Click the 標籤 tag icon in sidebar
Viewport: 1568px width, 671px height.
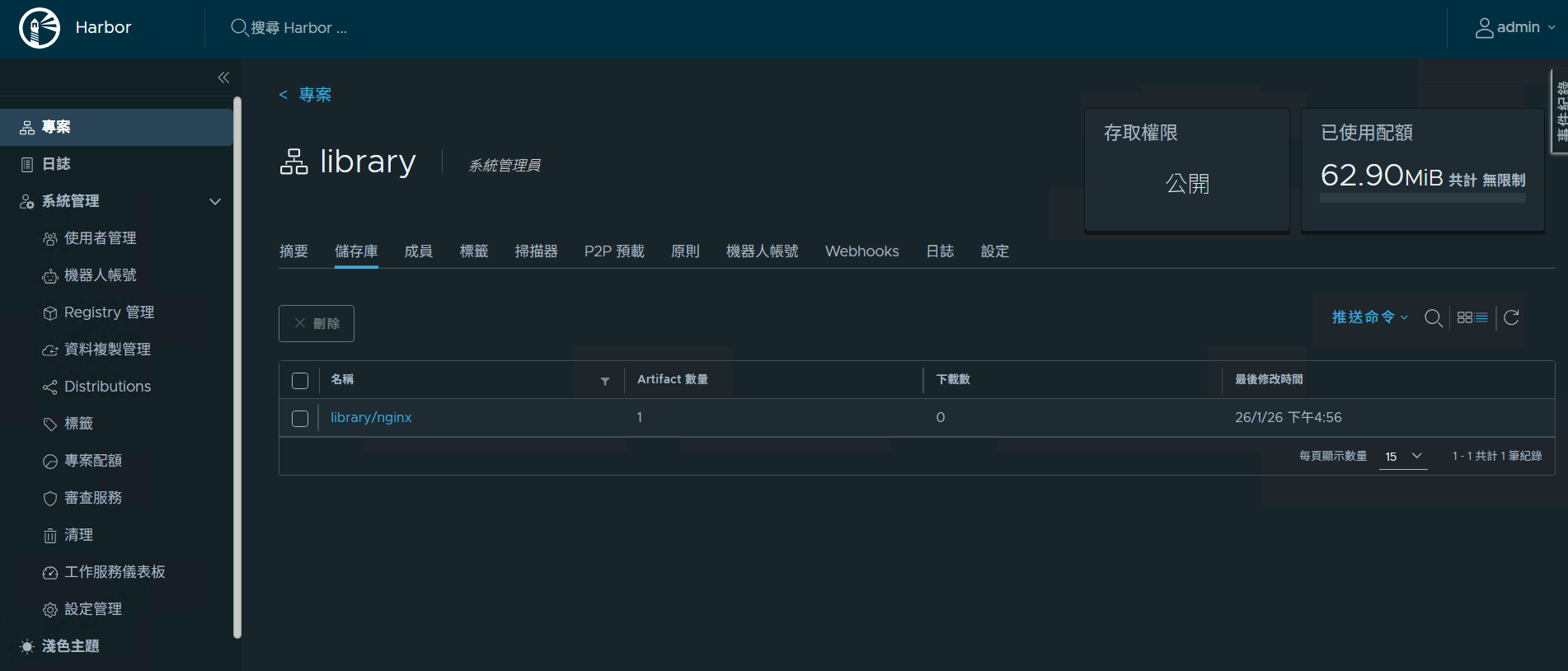[50, 424]
